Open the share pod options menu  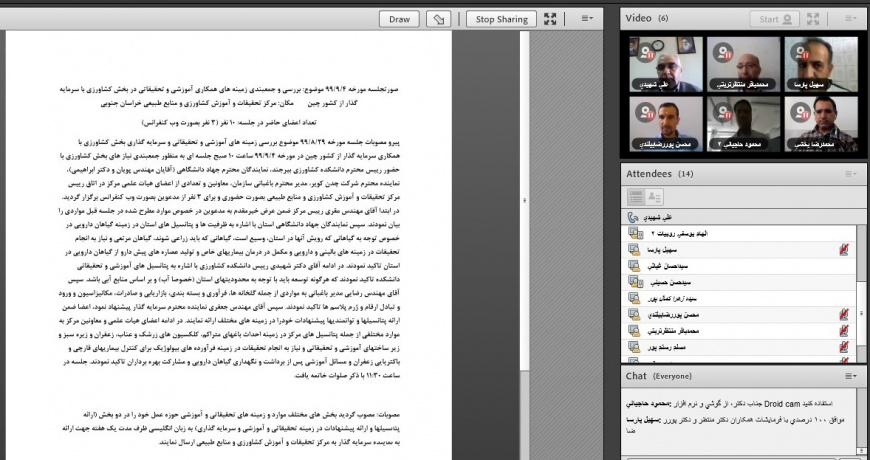[x=587, y=19]
